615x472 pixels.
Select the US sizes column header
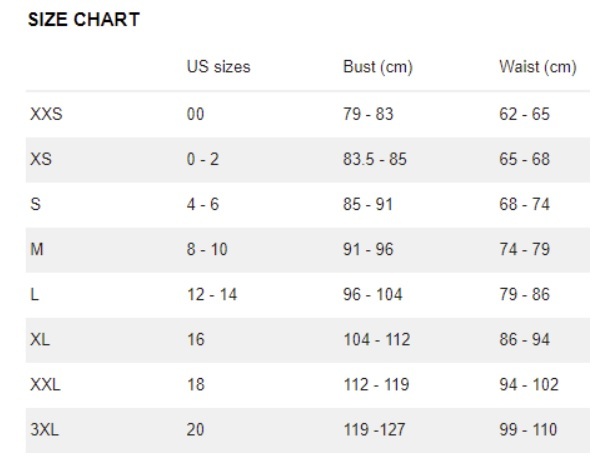pos(218,67)
